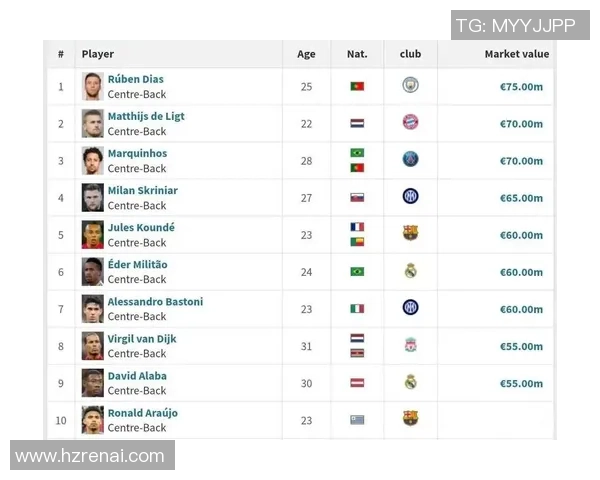Click the Austria flag icon
This screenshot has height=480, width=600.
pyautogui.click(x=357, y=383)
